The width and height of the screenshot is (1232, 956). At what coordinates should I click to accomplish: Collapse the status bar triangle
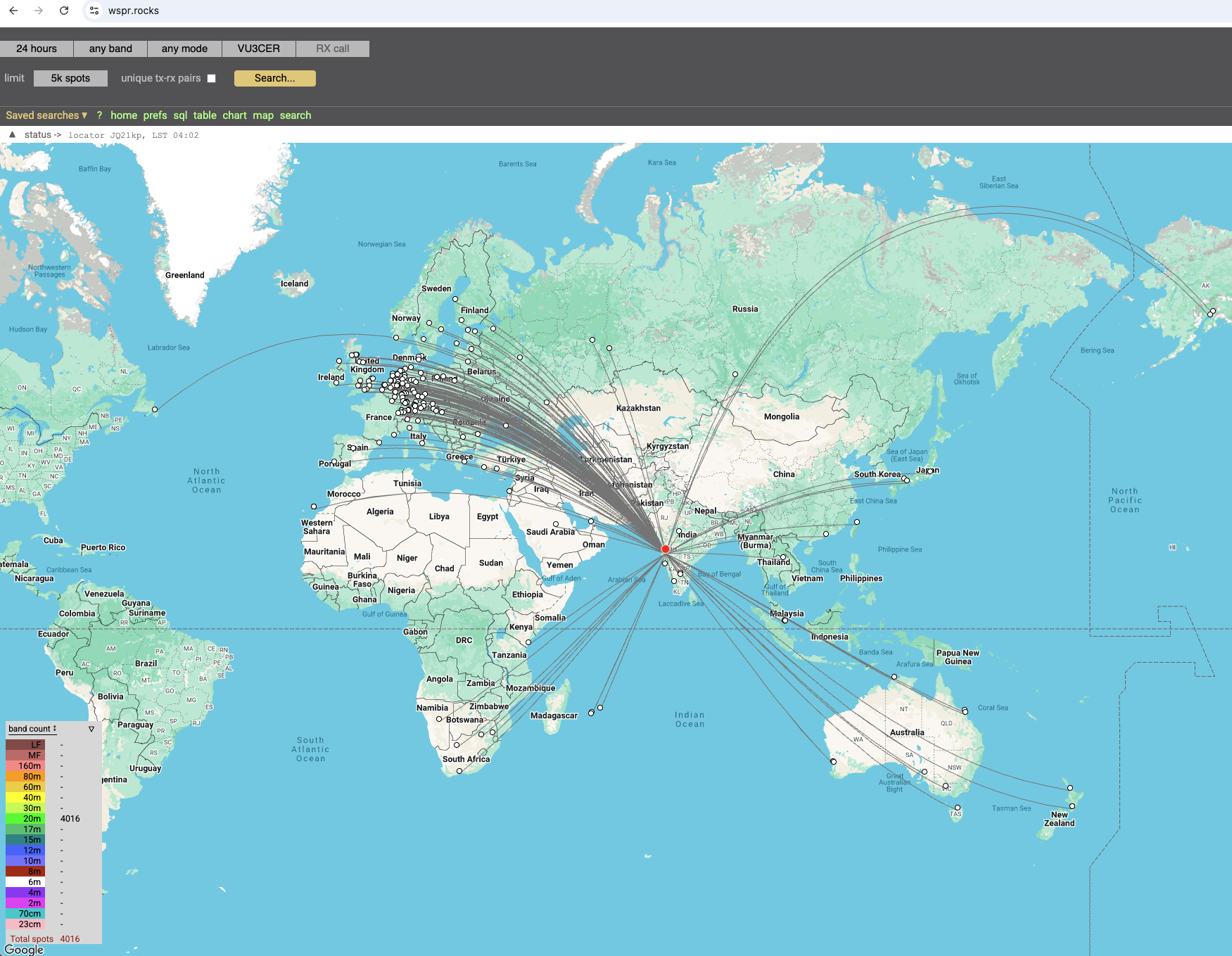[x=12, y=134]
